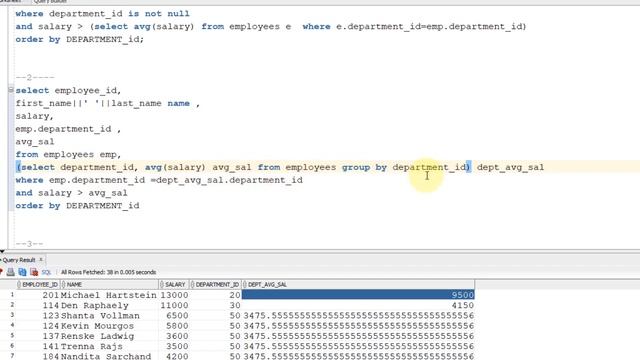
Task: Select Michael Hartstein name cell
Action: 109,295
